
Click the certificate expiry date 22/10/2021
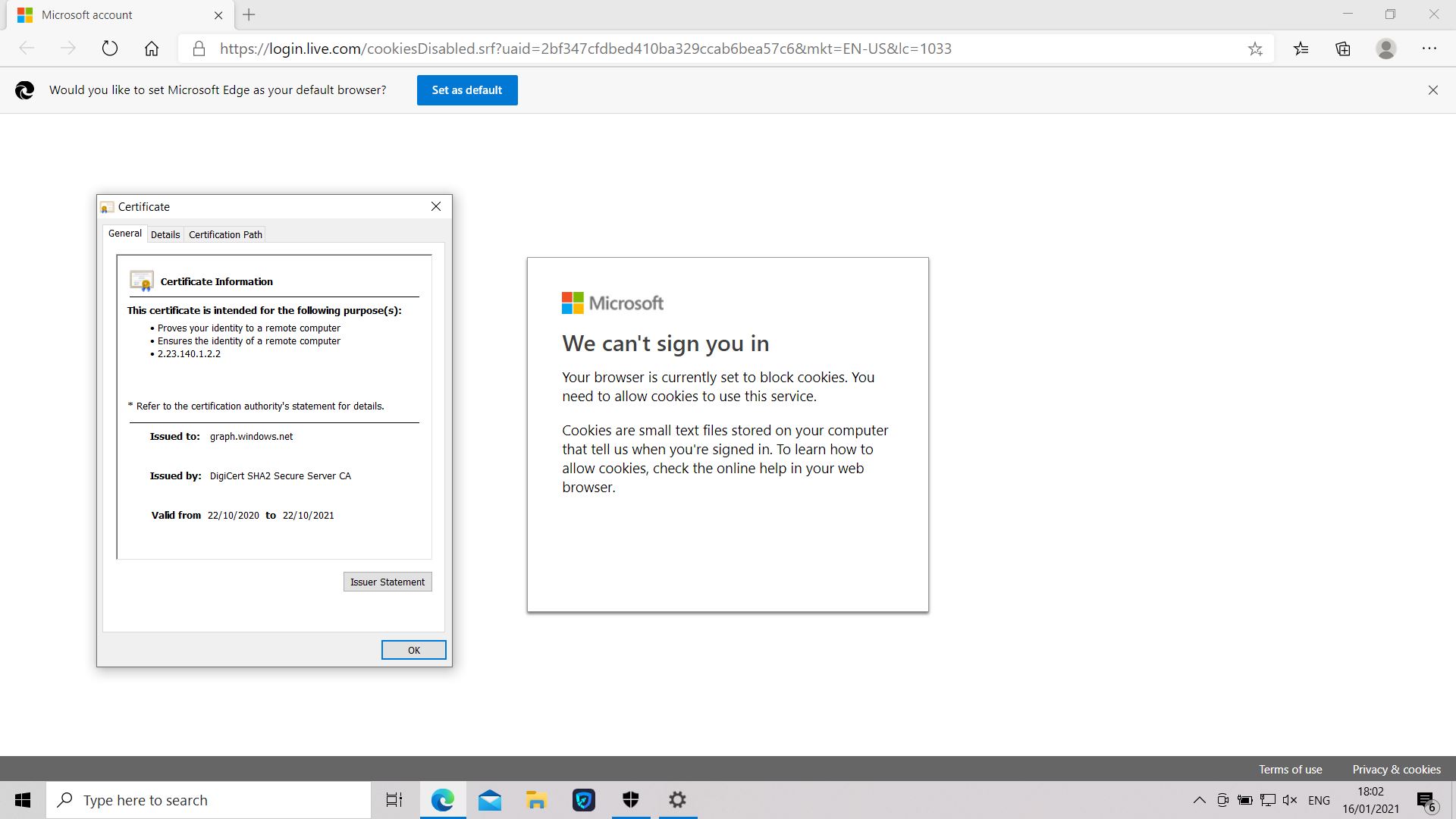308,516
